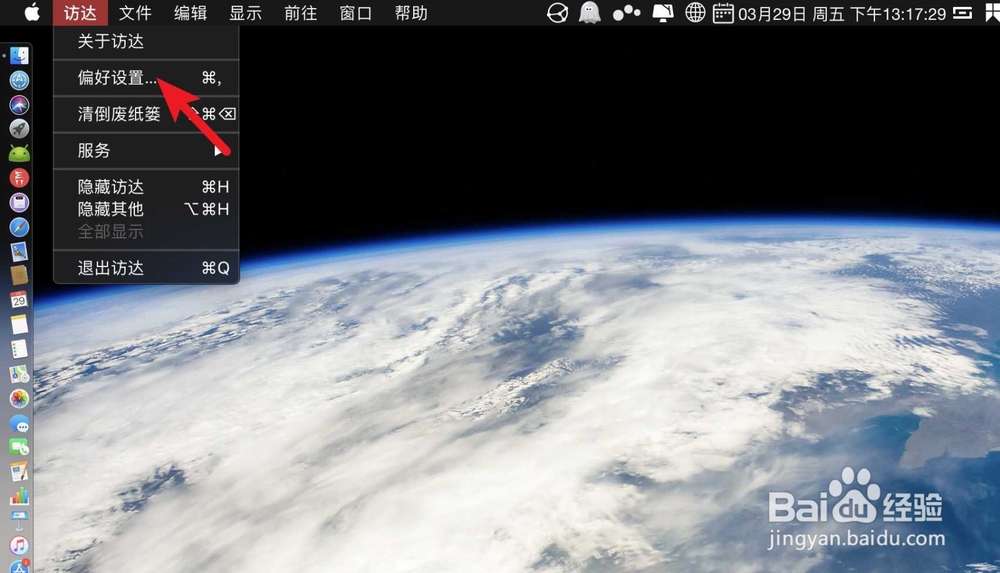Click the date and time 03月29日 周五

coord(842,13)
